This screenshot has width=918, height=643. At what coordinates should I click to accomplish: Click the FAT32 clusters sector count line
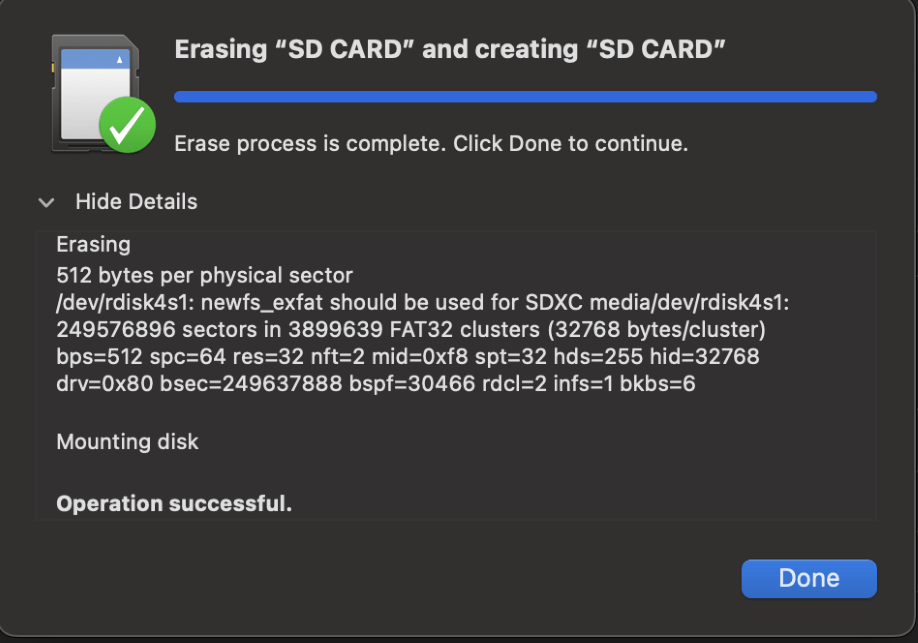point(411,330)
